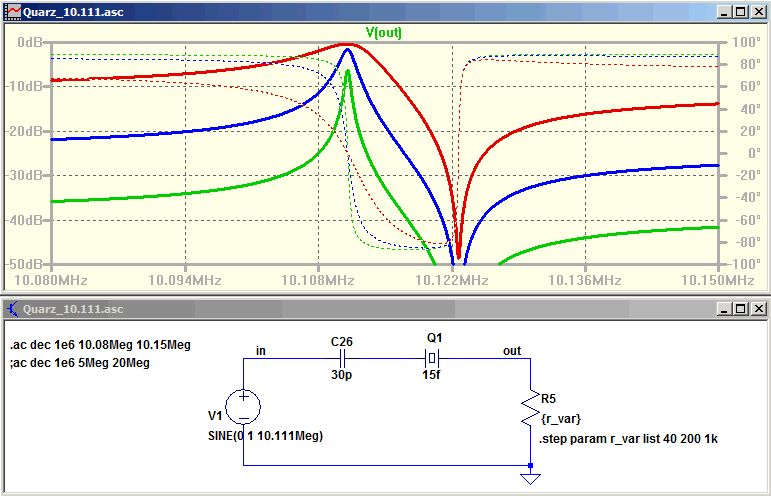Click the .ac dec 1e6 10.08Meg 10.15Meg directive
This screenshot has height=496, width=771.
tap(100, 345)
